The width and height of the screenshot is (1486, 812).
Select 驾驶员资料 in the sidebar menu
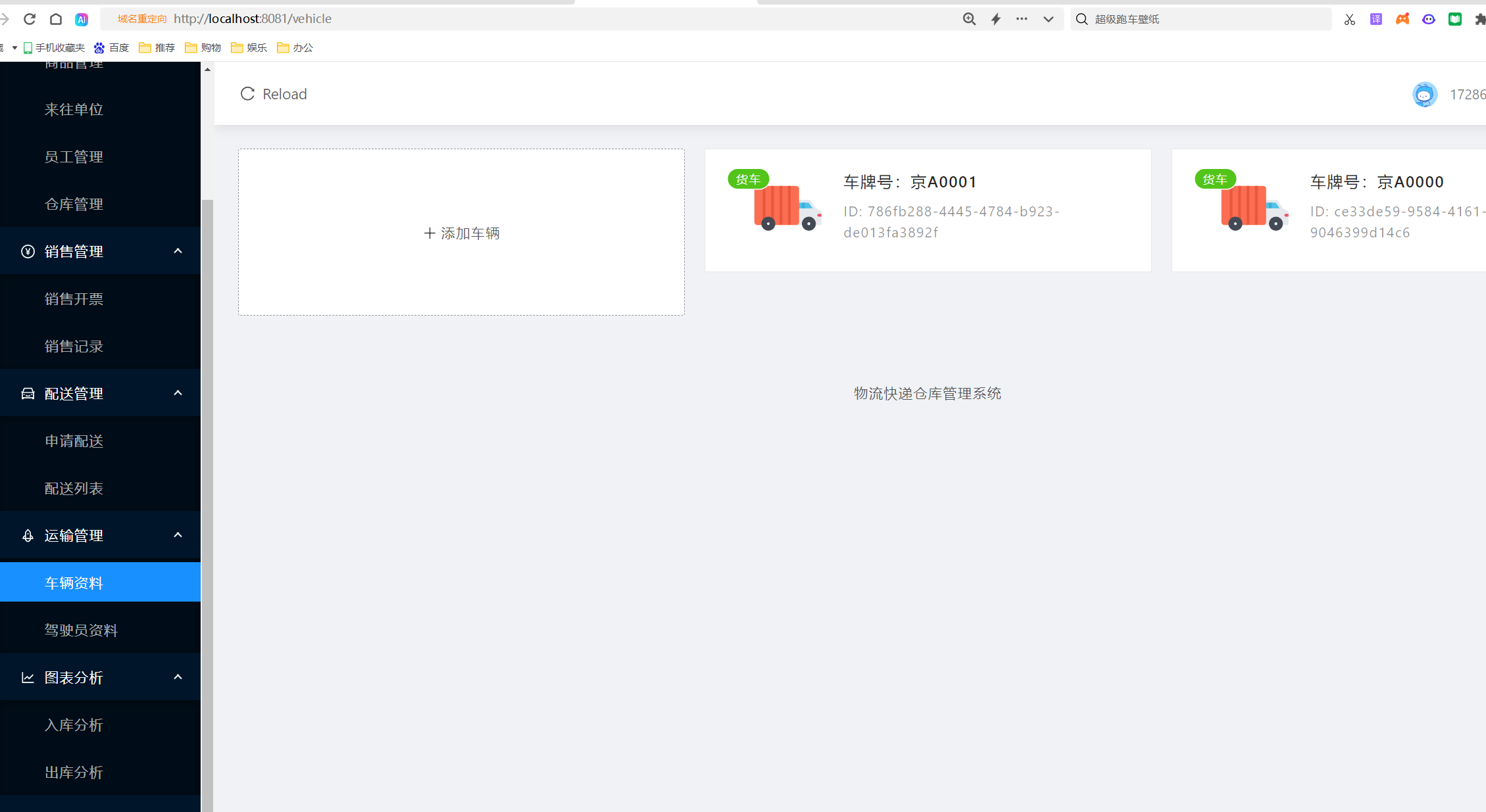(x=81, y=629)
